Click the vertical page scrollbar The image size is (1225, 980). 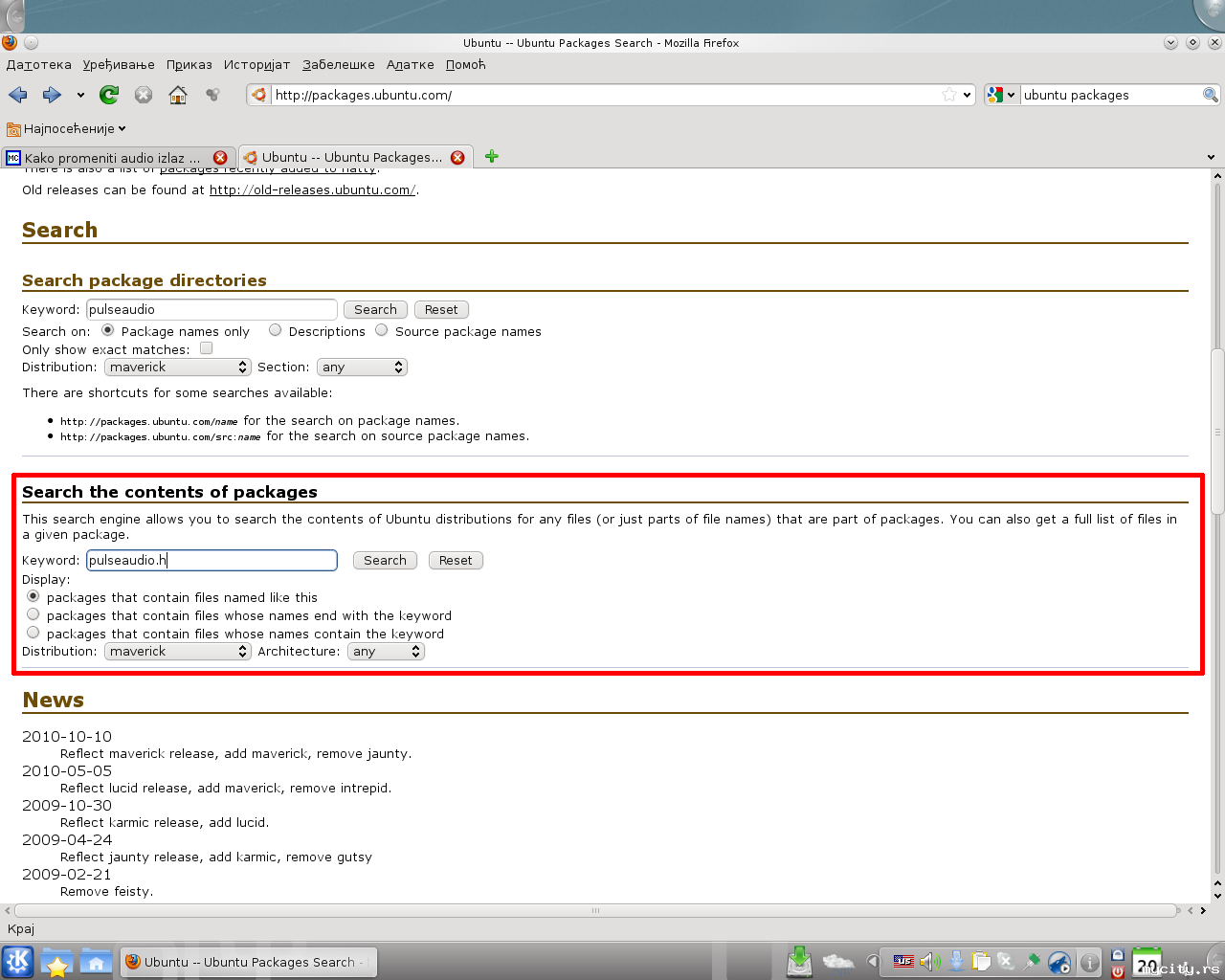pos(1217,431)
